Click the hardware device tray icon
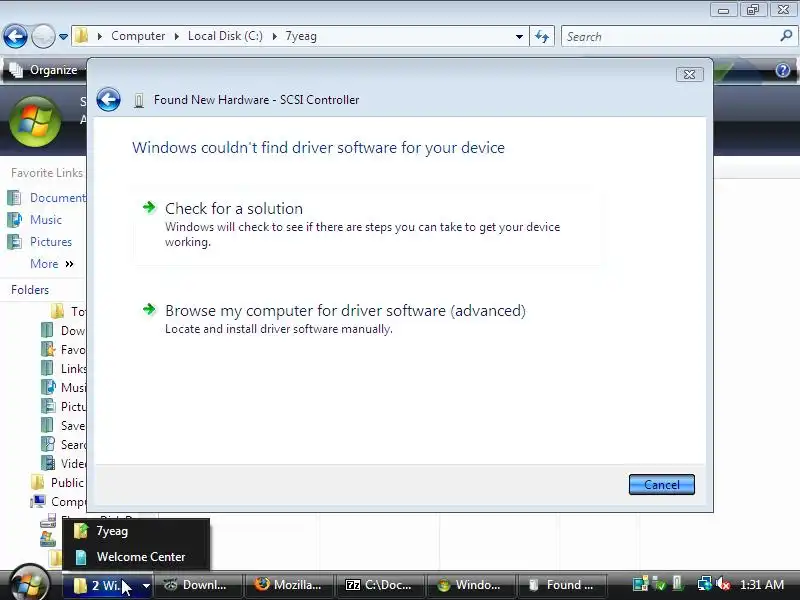This screenshot has width=800, height=600. (x=678, y=584)
